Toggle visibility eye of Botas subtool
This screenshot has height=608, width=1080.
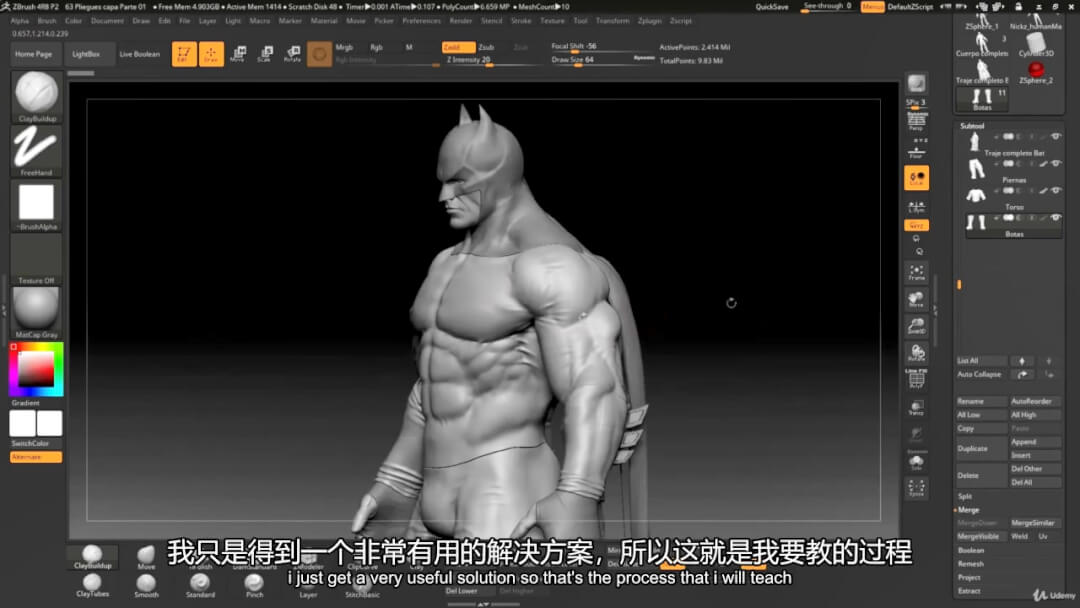tap(1056, 218)
